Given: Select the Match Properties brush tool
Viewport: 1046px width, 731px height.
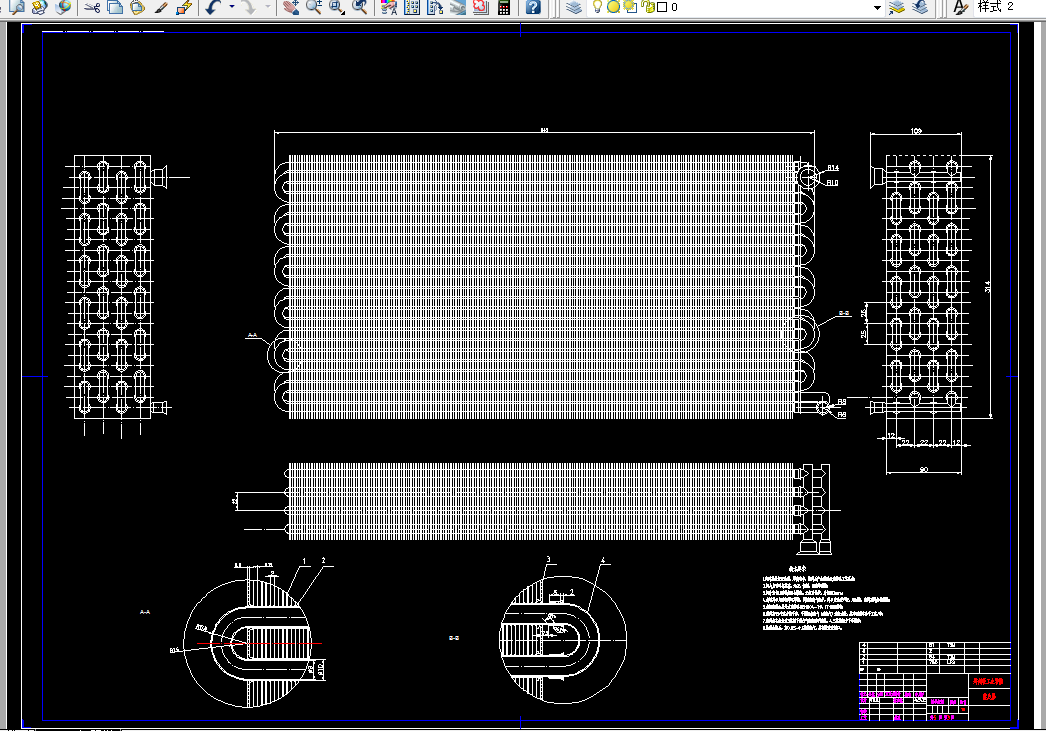Looking at the screenshot, I should [161, 7].
